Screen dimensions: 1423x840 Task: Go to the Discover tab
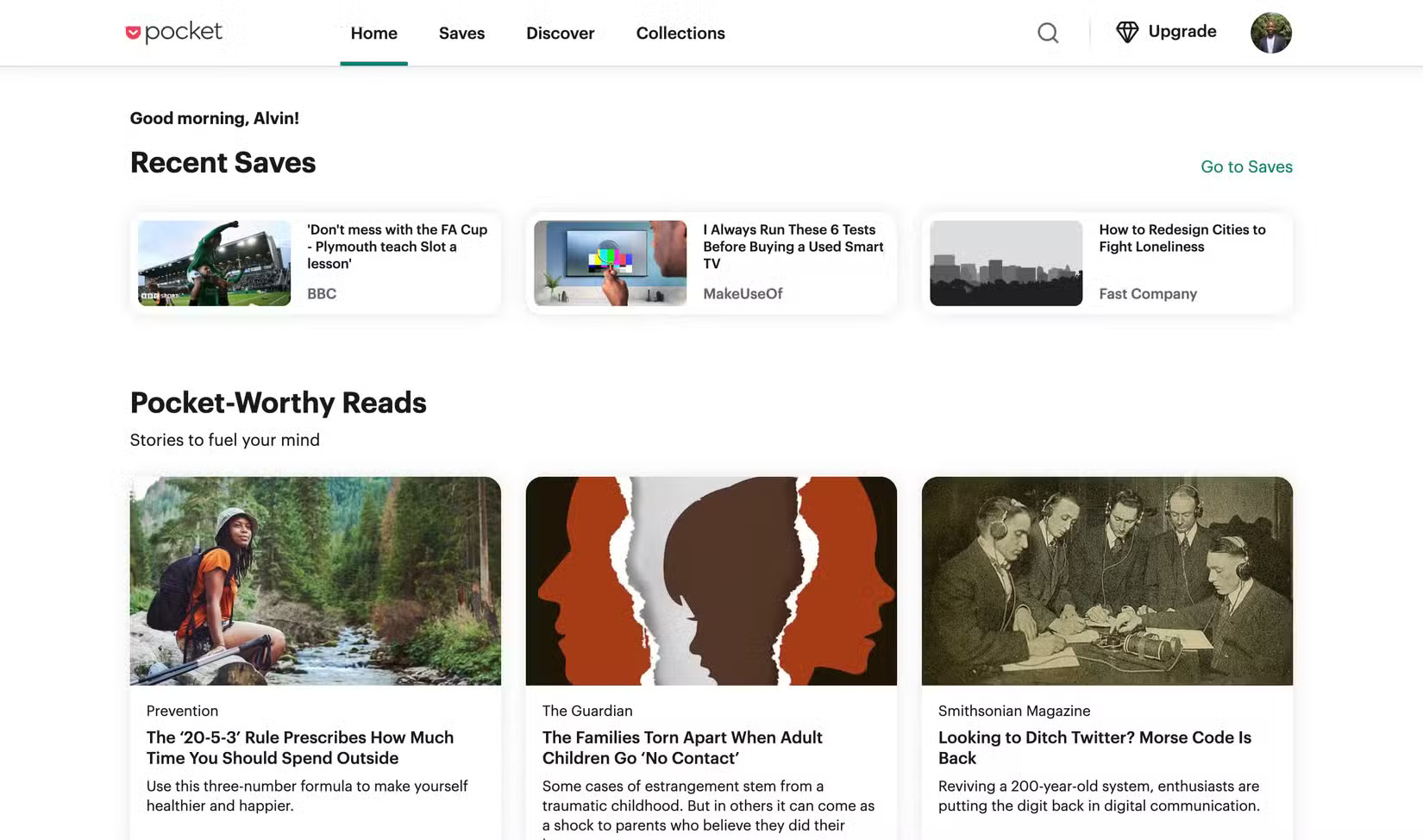click(x=560, y=34)
